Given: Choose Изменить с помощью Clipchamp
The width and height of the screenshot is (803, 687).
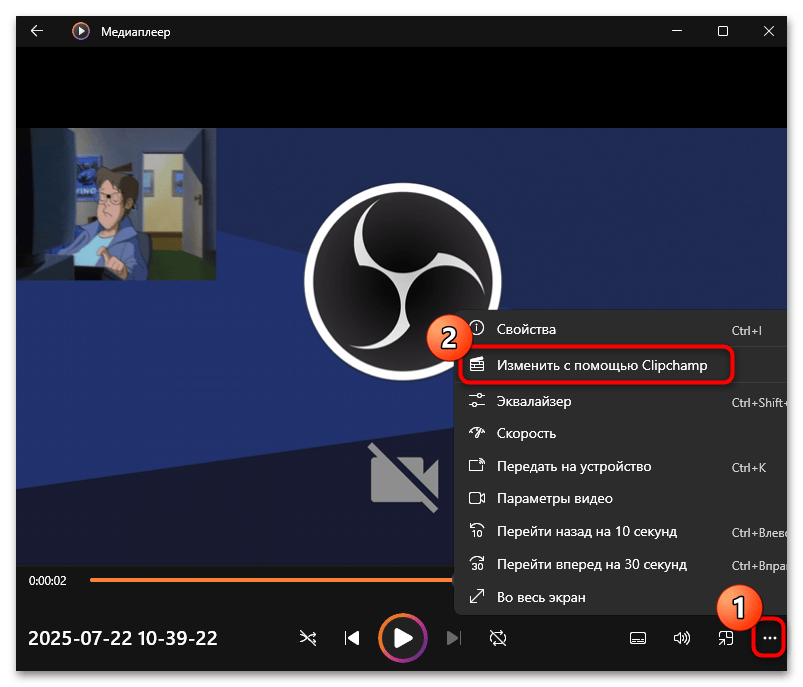Looking at the screenshot, I should [620, 365].
